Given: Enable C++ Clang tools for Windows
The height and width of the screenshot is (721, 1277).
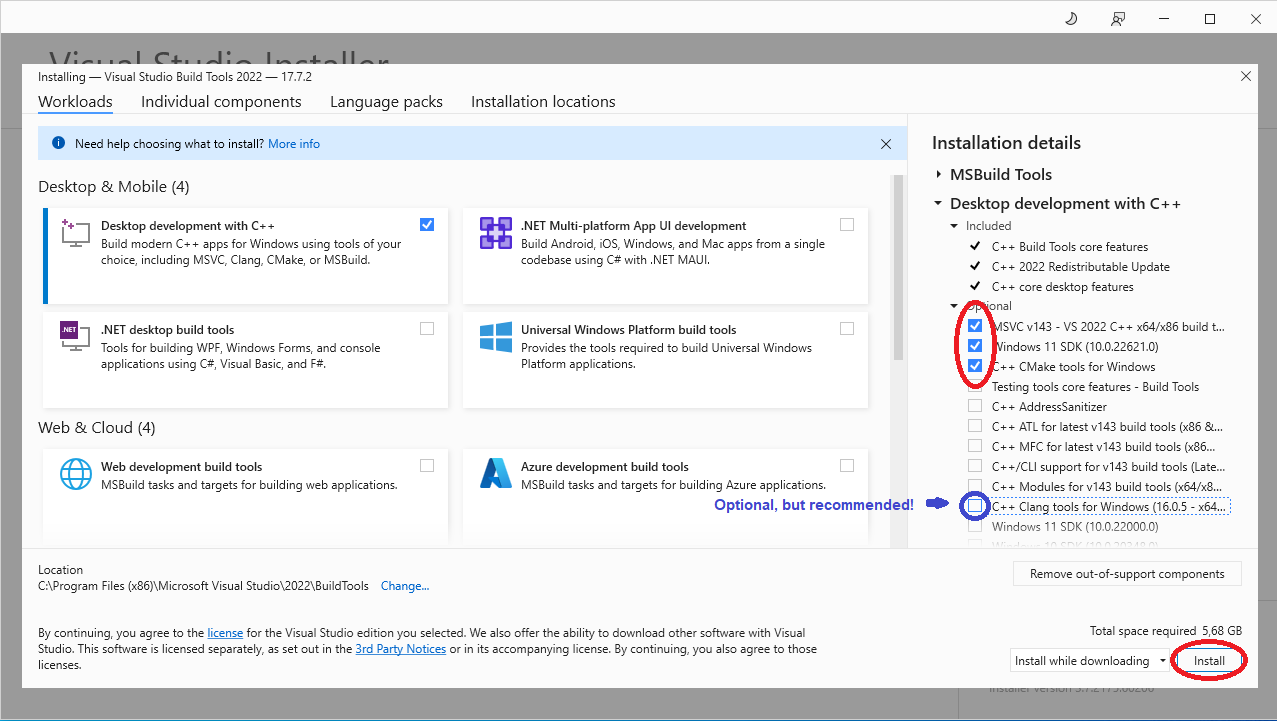Looking at the screenshot, I should coord(975,506).
